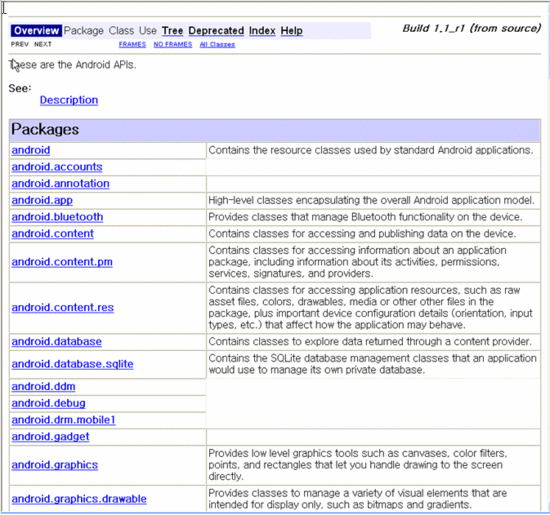Open the android.database package
This screenshot has width=550, height=515.
pos(56,341)
